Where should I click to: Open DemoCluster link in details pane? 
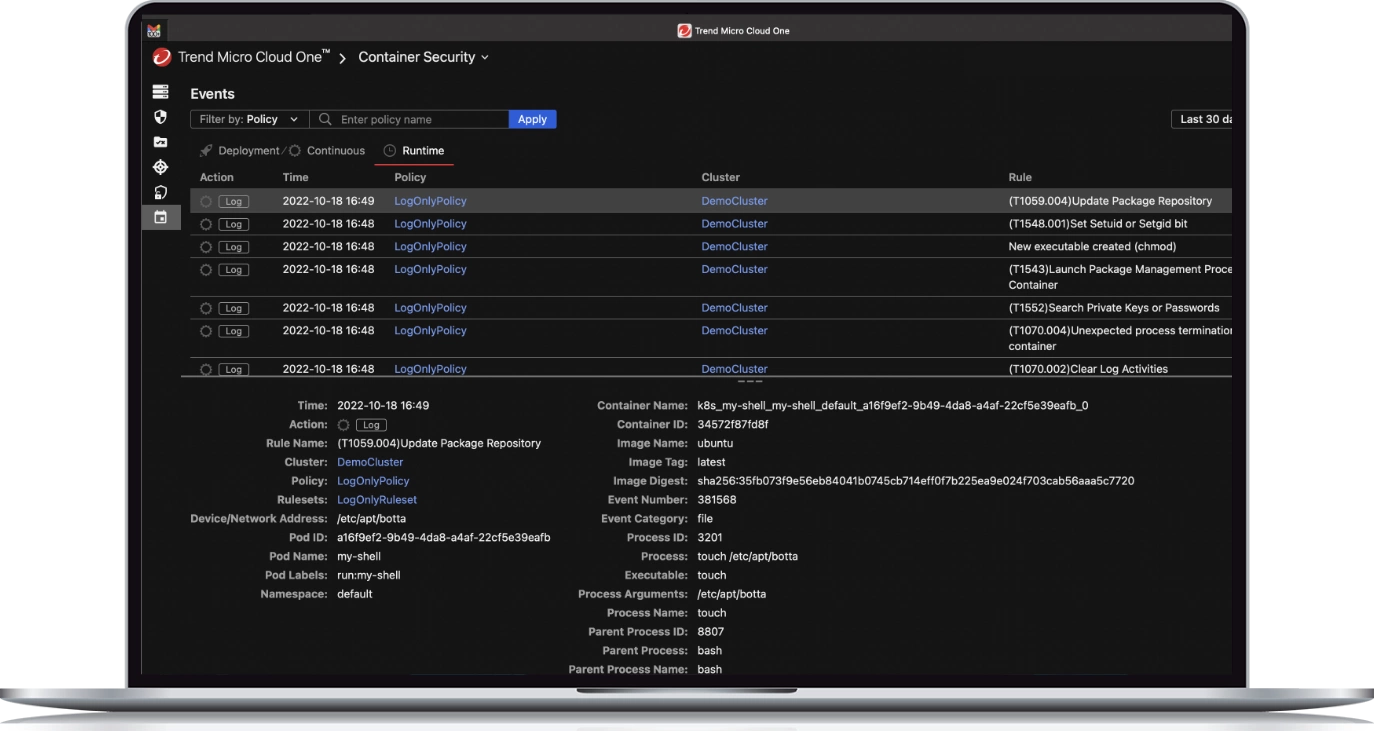(370, 463)
